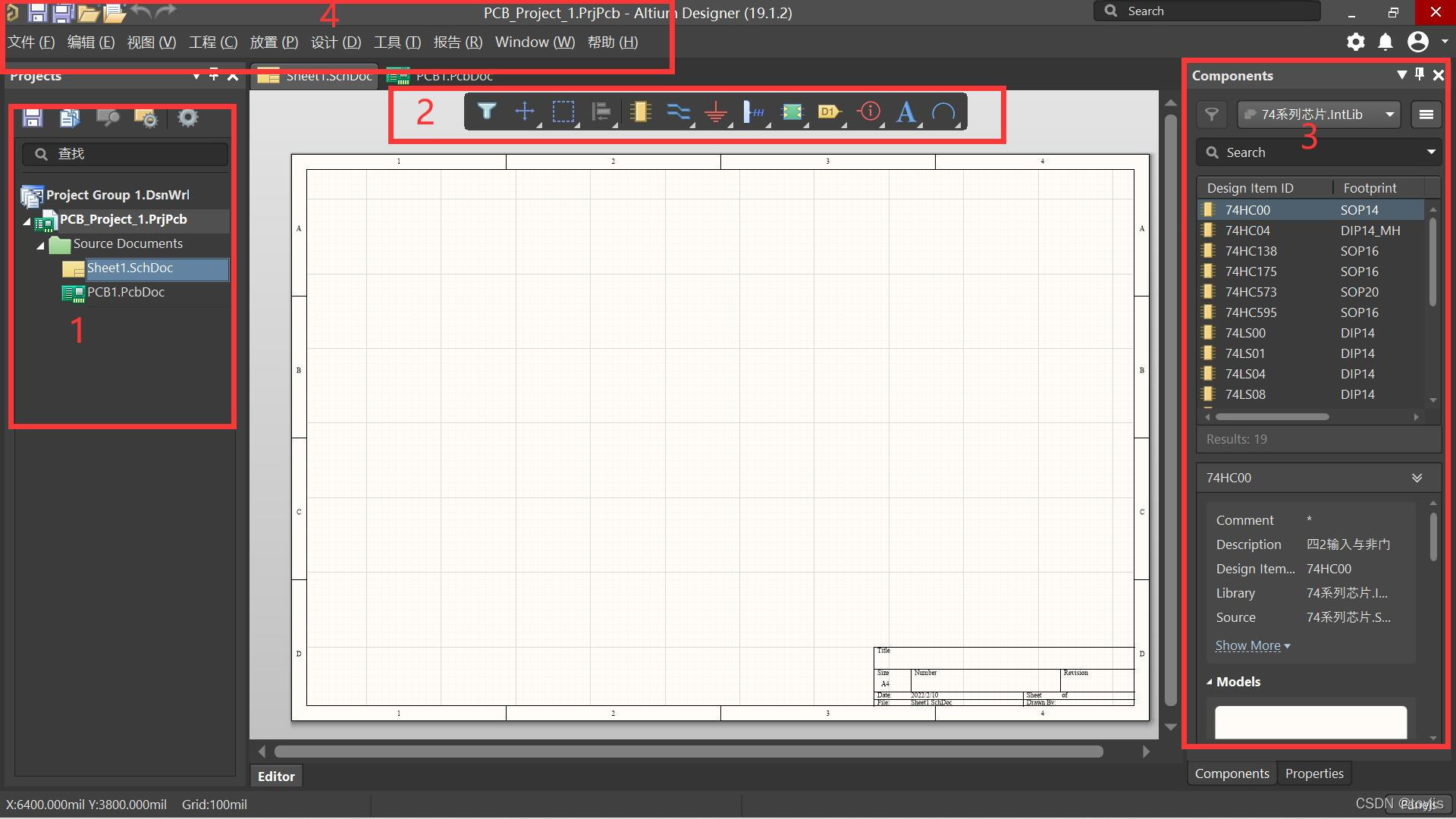Select the Place Wire tool
1456x819 pixels.
click(678, 112)
